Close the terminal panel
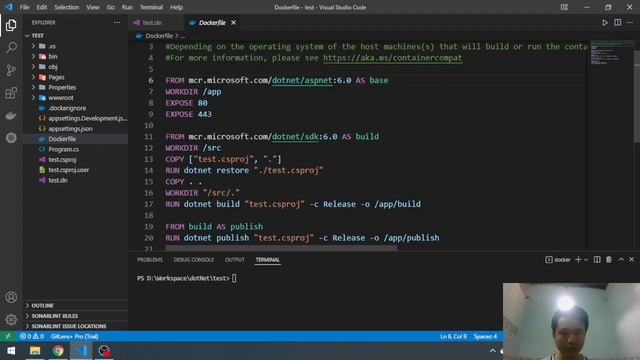The height and width of the screenshot is (360, 640). click(631, 260)
